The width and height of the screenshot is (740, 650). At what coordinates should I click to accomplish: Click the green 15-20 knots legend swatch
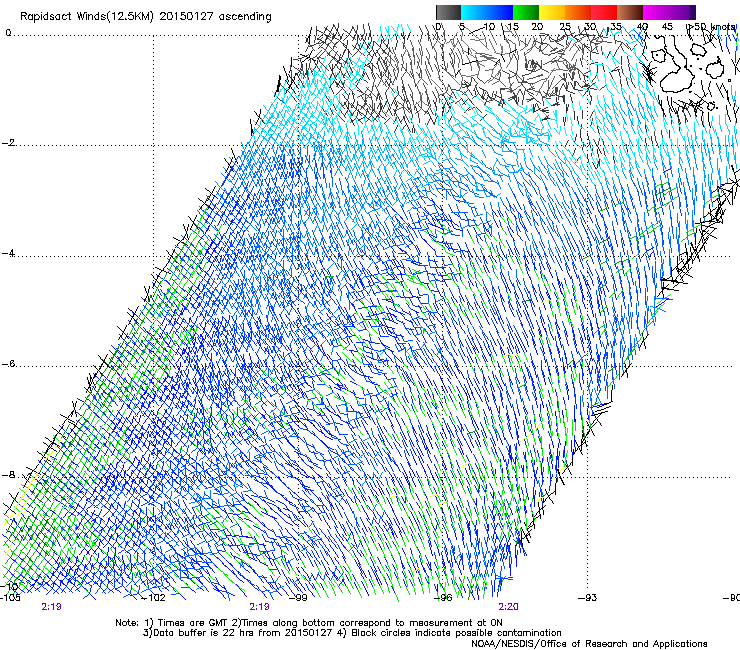point(526,12)
